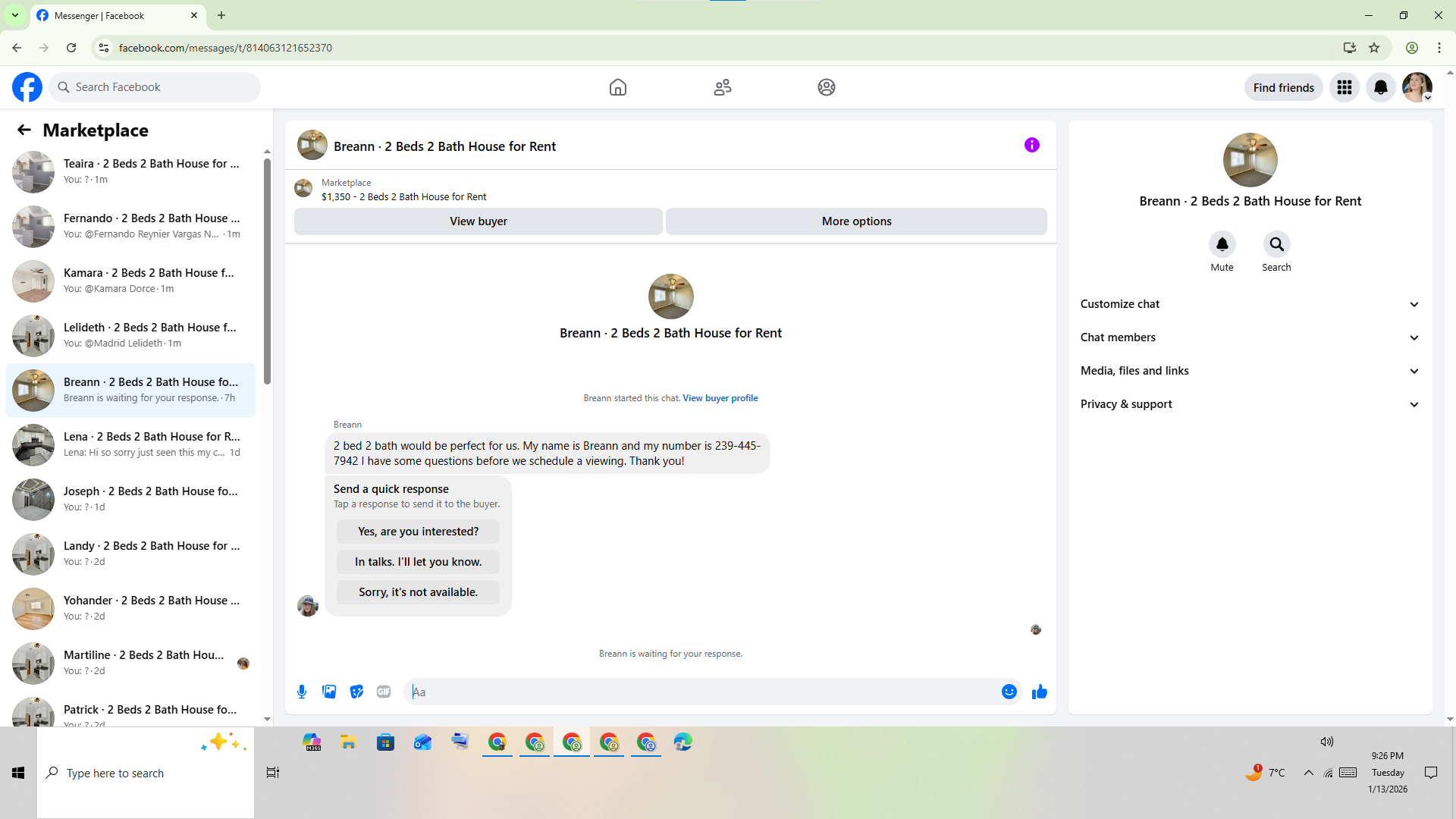Send quick reply 'Sorry, it's not available.'
Viewport: 1456px width, 819px height.
coord(418,592)
